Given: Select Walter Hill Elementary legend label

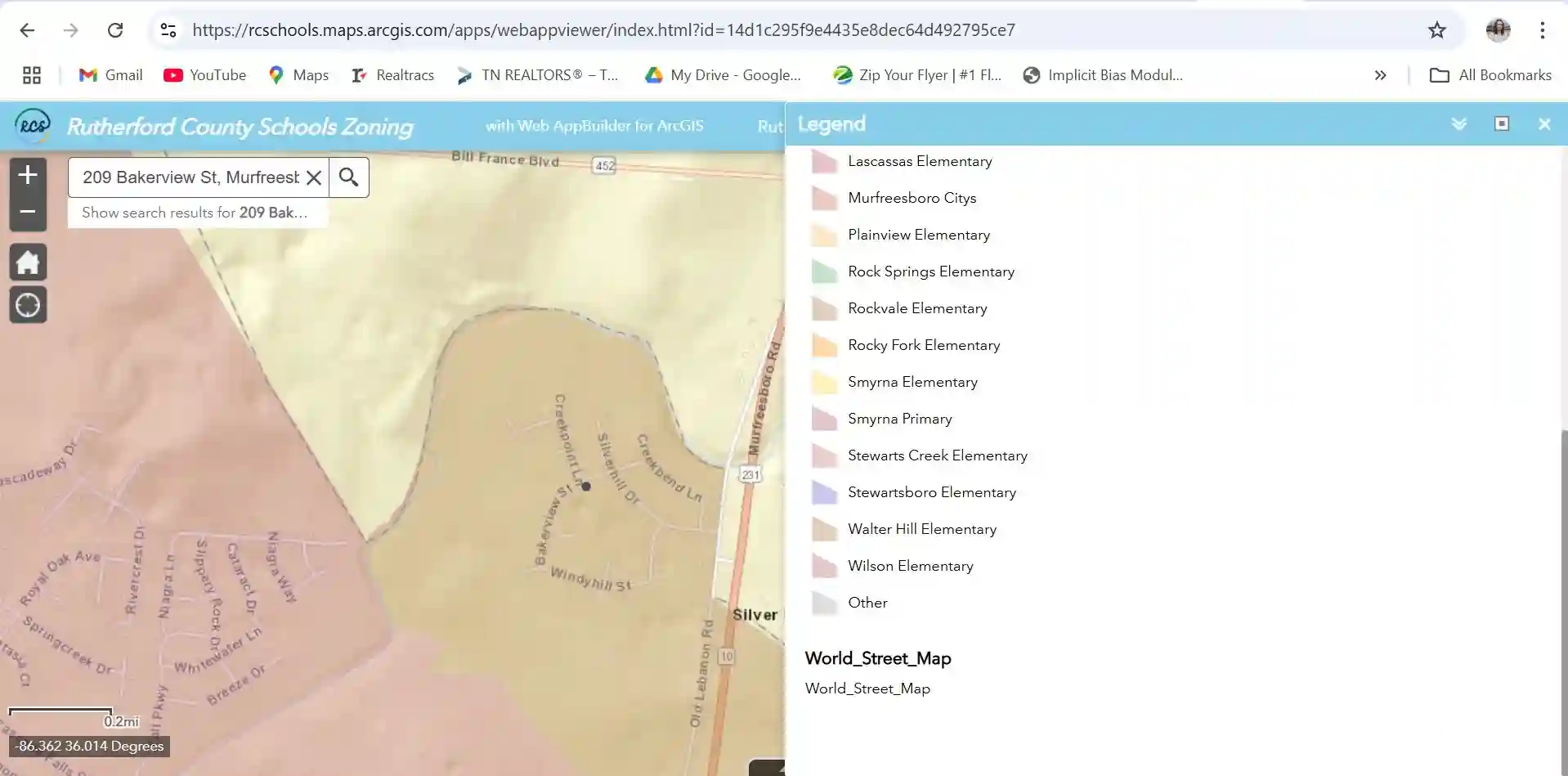Looking at the screenshot, I should [x=922, y=529].
